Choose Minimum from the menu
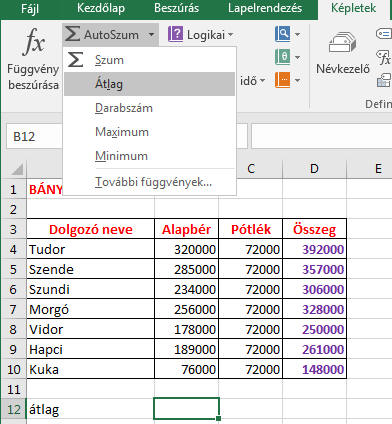The width and height of the screenshot is (392, 424). tap(149, 156)
